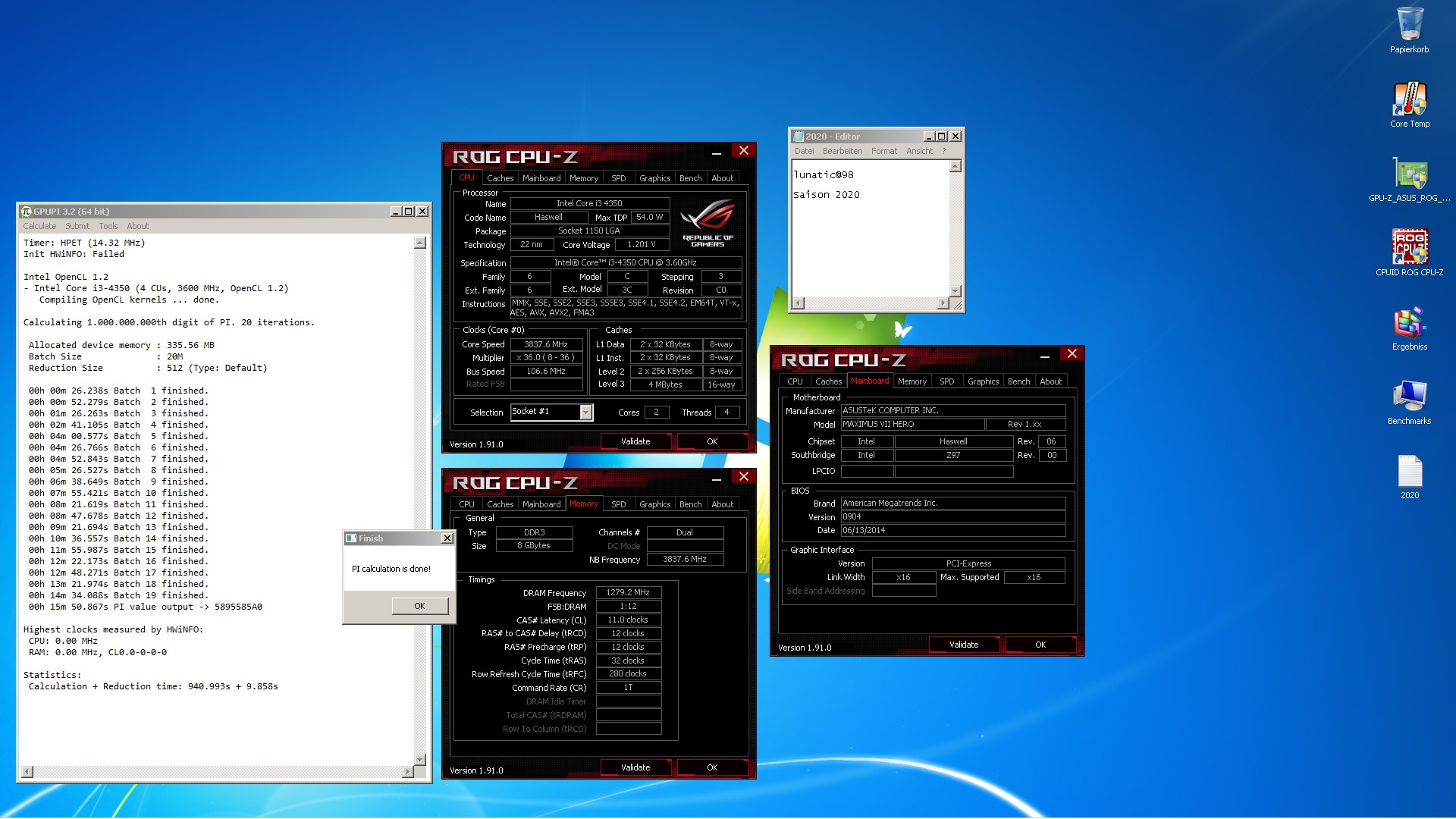Open SPD tab in CPU-Z Mainboard window
Image resolution: width=1456 pixels, height=819 pixels.
tap(947, 381)
